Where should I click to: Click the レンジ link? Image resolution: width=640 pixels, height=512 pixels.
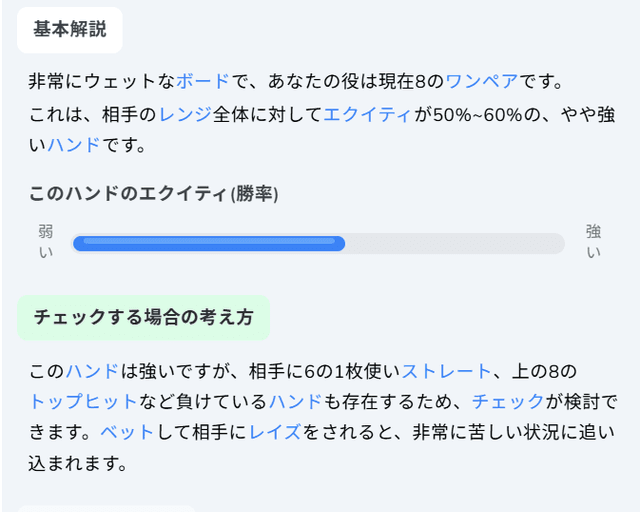(x=184, y=115)
